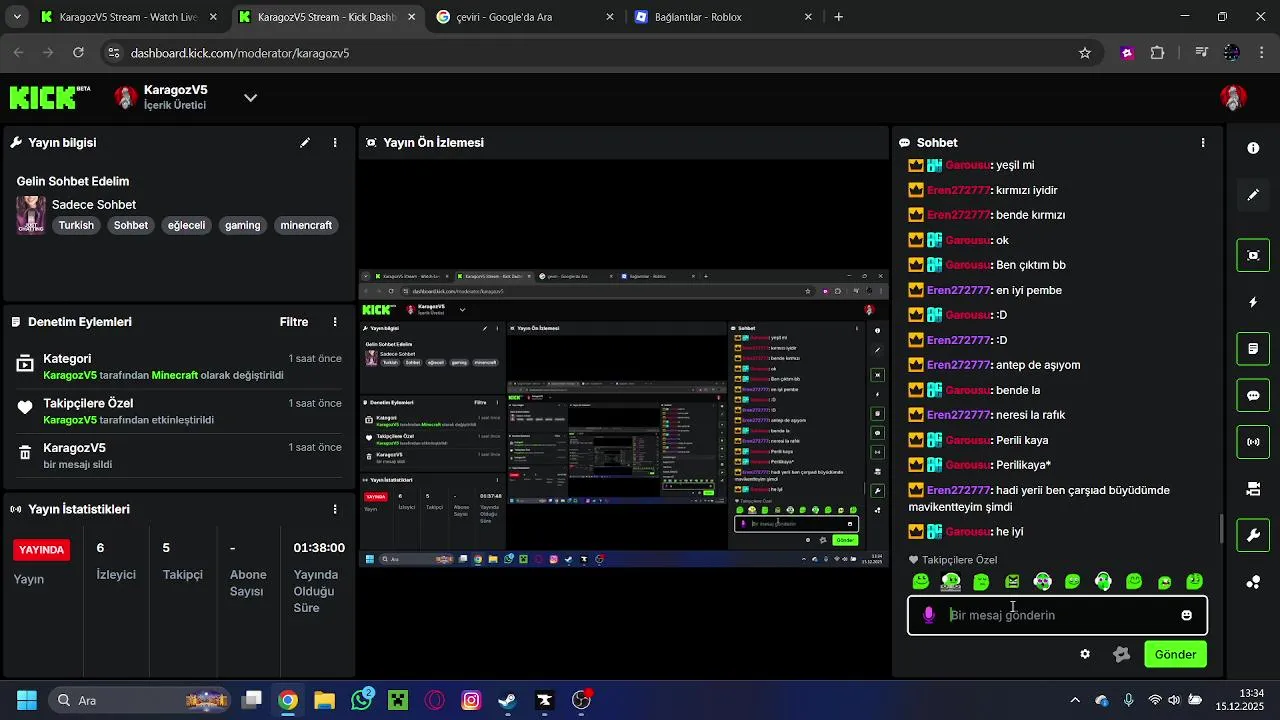1280x720 pixels.
Task: Toggle the chat panel sidebar icon
Action: (x=1253, y=395)
